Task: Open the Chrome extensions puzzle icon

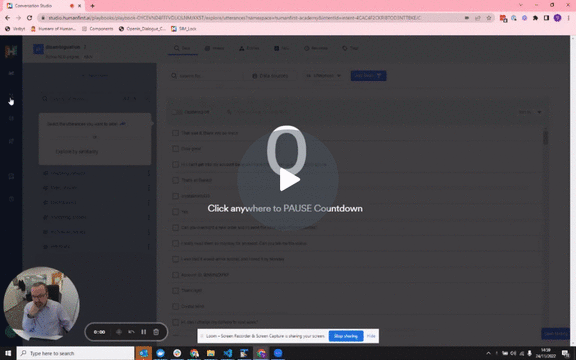Action: [x=535, y=18]
